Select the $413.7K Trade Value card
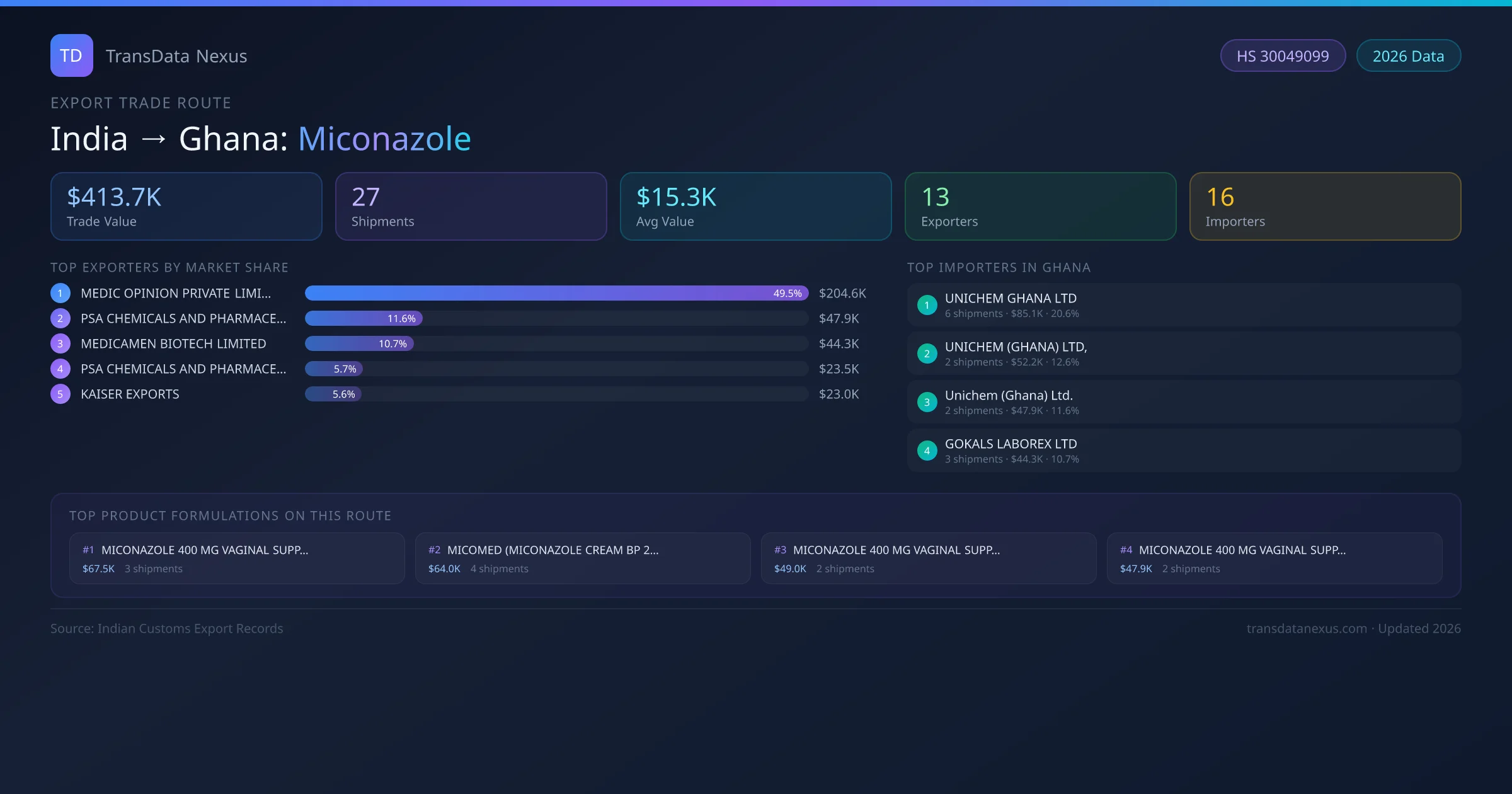The height and width of the screenshot is (794, 1512). (186, 206)
